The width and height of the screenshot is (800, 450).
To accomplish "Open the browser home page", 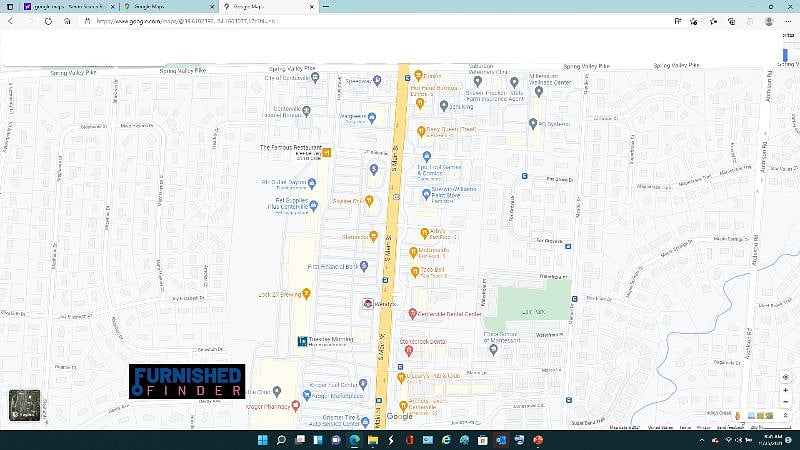I will click(x=67, y=21).
